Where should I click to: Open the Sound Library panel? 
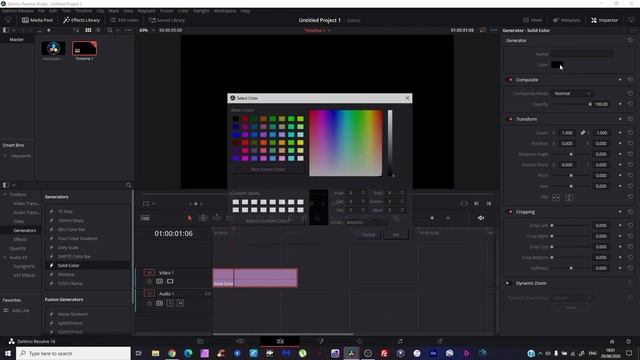(x=167, y=20)
